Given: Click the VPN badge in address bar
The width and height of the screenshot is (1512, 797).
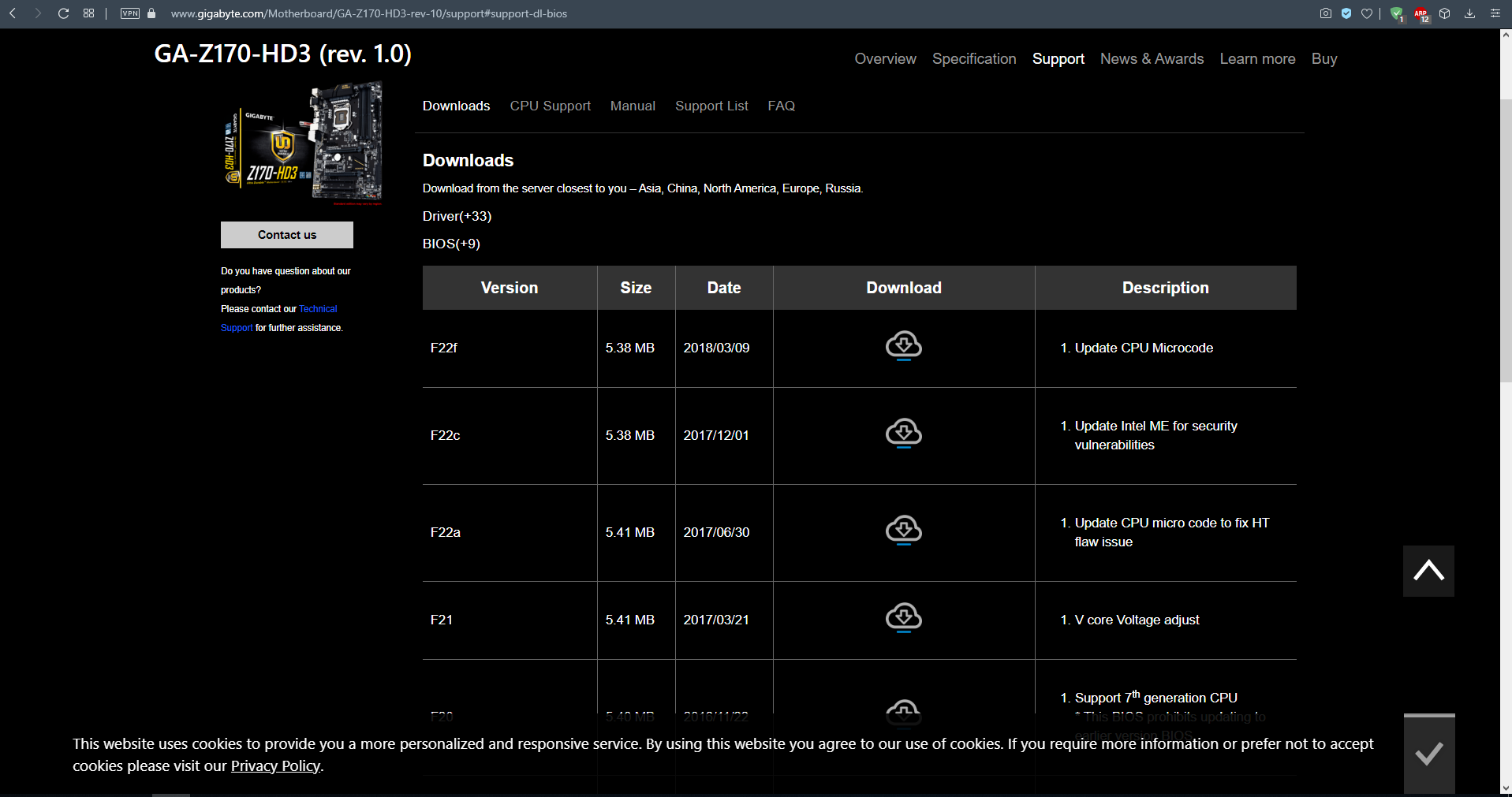Looking at the screenshot, I should click(130, 13).
